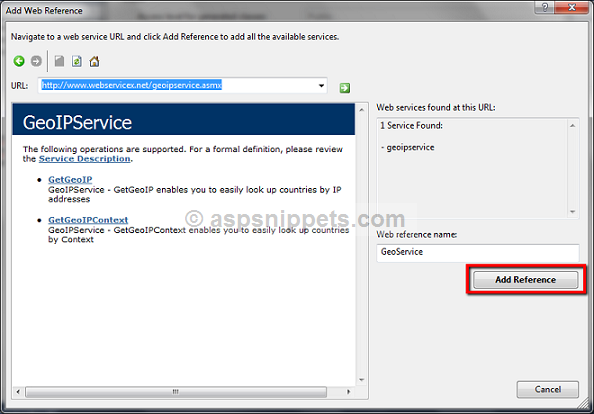The height and width of the screenshot is (414, 594).
Task: Close the Add Web Reference dialog
Action: click(572, 8)
